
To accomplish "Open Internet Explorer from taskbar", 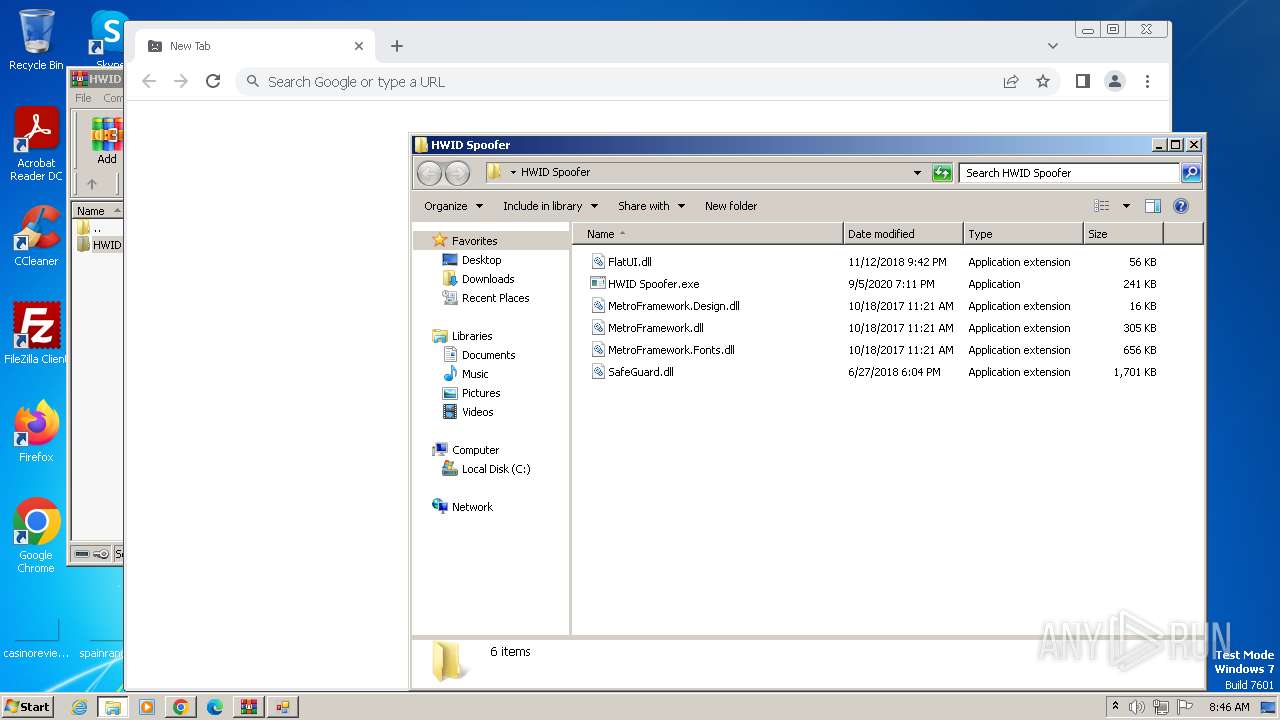I will coord(79,707).
